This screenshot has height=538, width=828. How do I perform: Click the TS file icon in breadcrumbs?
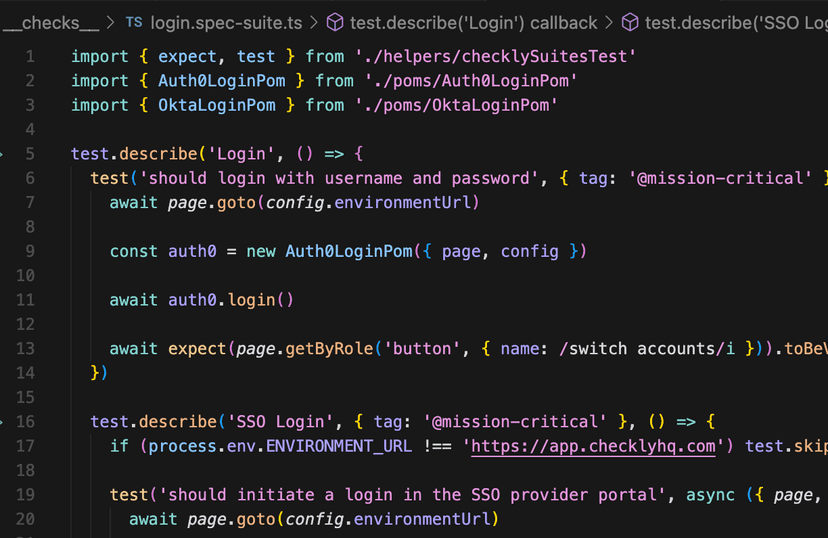tap(134, 22)
